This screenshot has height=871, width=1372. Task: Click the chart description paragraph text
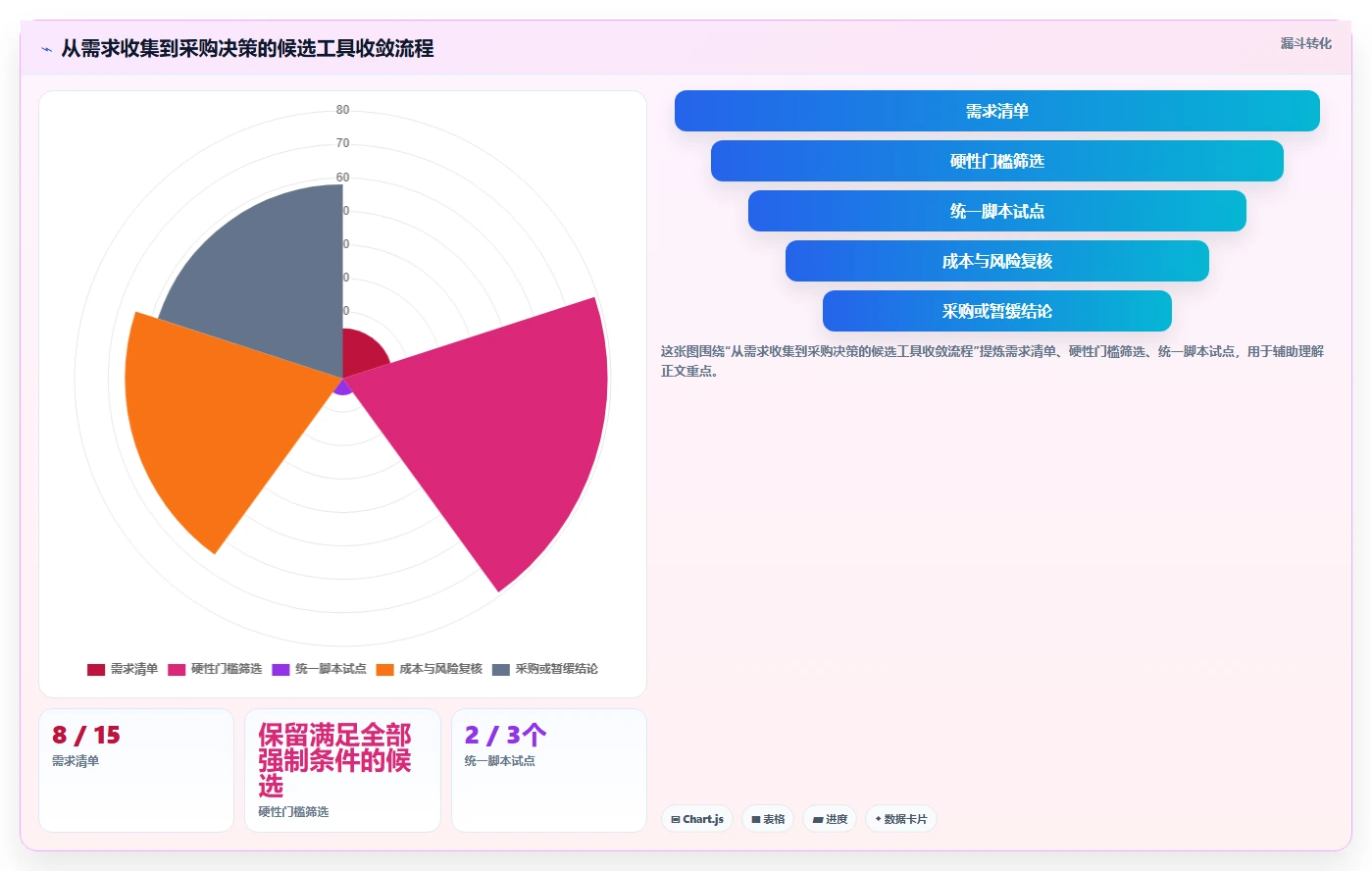tap(992, 361)
